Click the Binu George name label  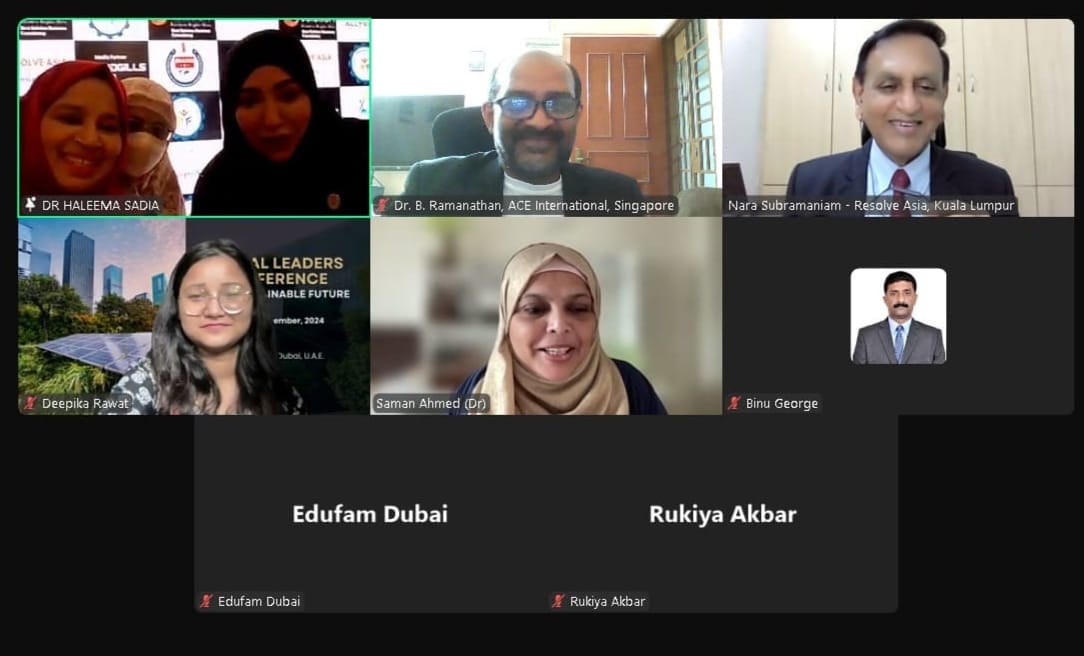781,403
